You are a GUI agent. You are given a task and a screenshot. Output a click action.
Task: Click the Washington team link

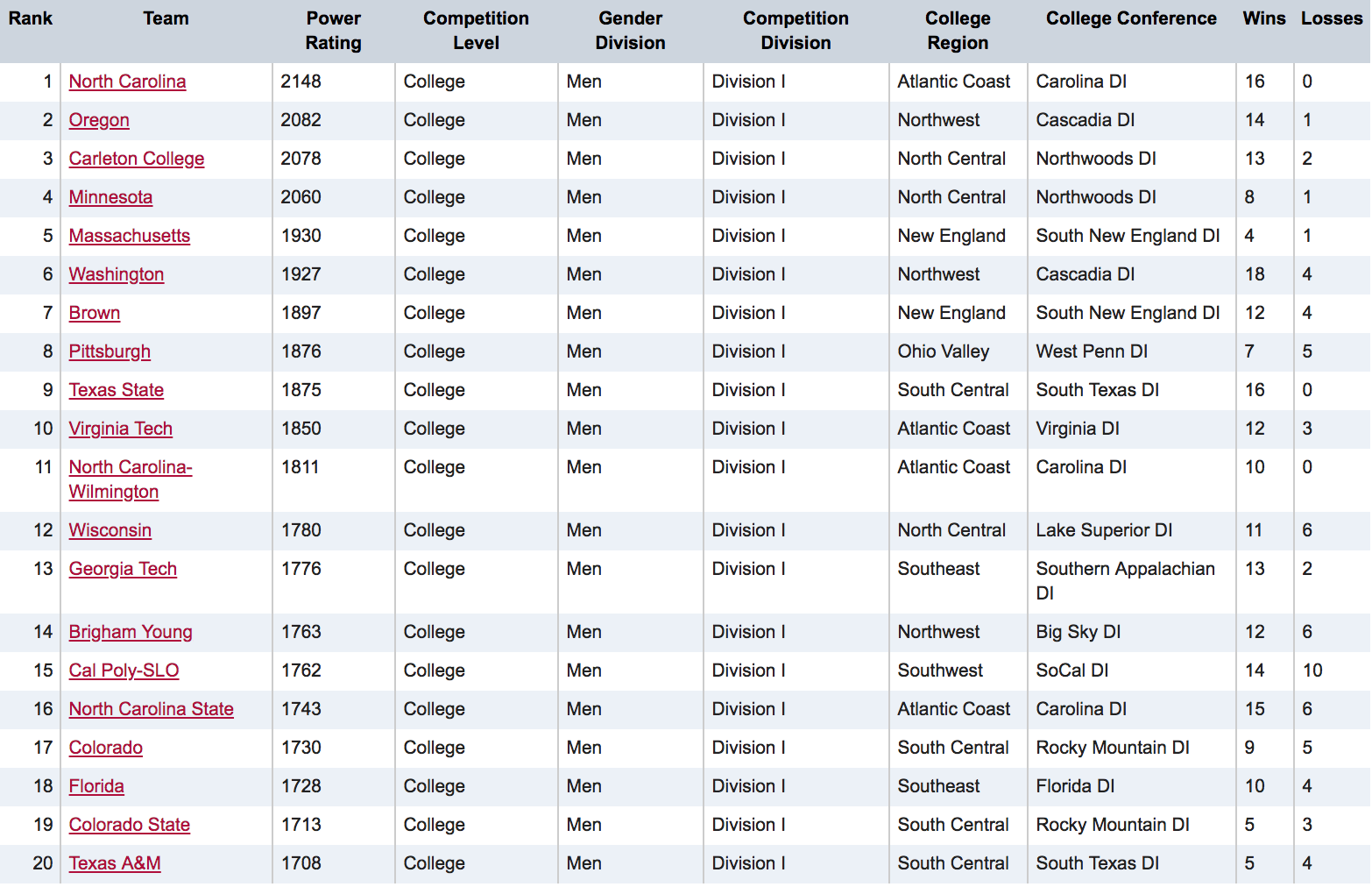117,274
